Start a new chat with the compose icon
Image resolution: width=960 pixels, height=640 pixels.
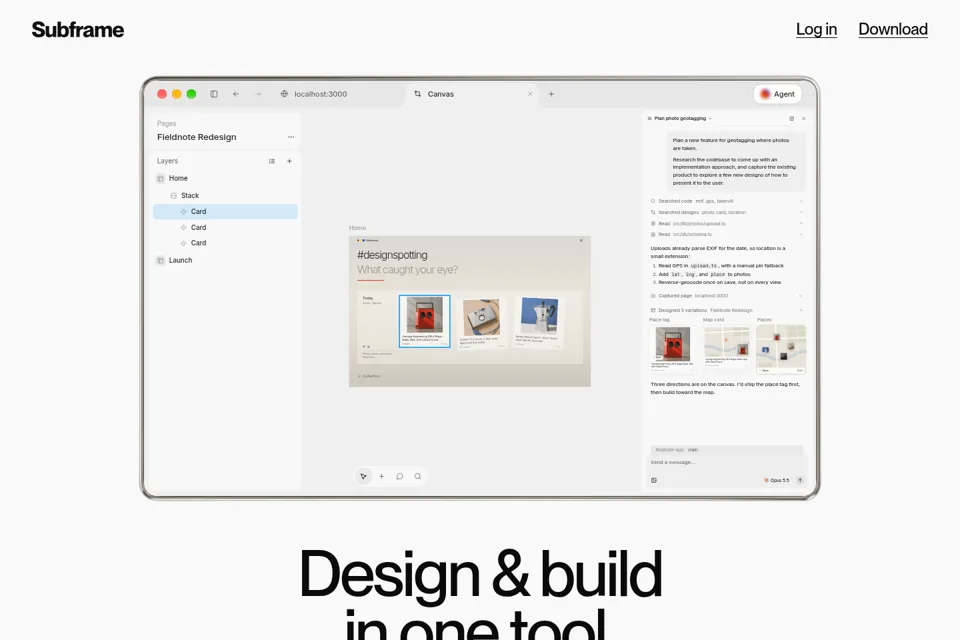[x=792, y=118]
